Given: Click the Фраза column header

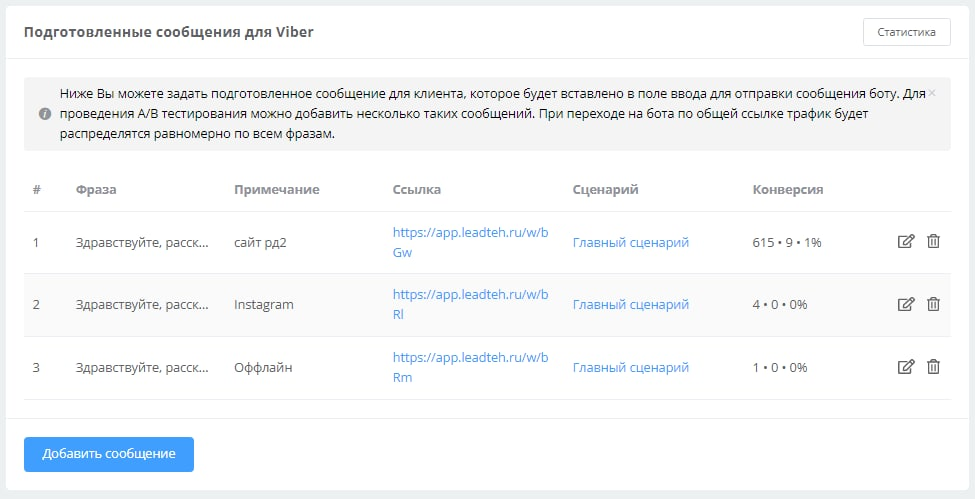Looking at the screenshot, I should [x=96, y=190].
